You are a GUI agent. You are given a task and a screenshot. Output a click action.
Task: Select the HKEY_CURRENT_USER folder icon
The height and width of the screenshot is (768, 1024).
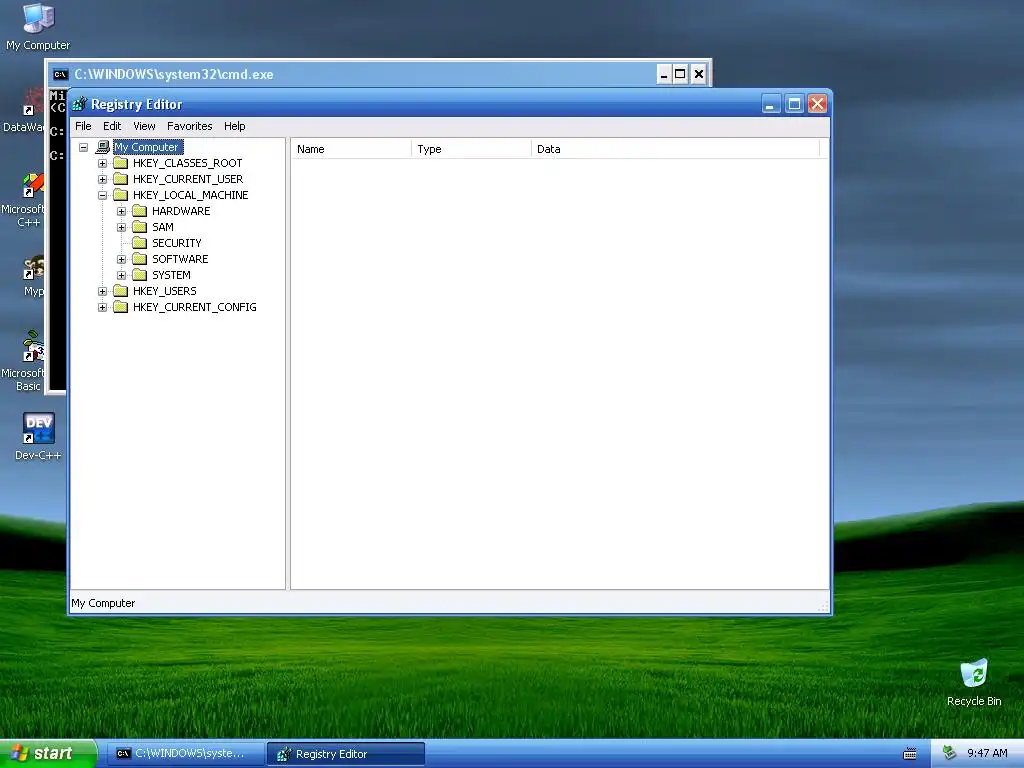coord(120,179)
